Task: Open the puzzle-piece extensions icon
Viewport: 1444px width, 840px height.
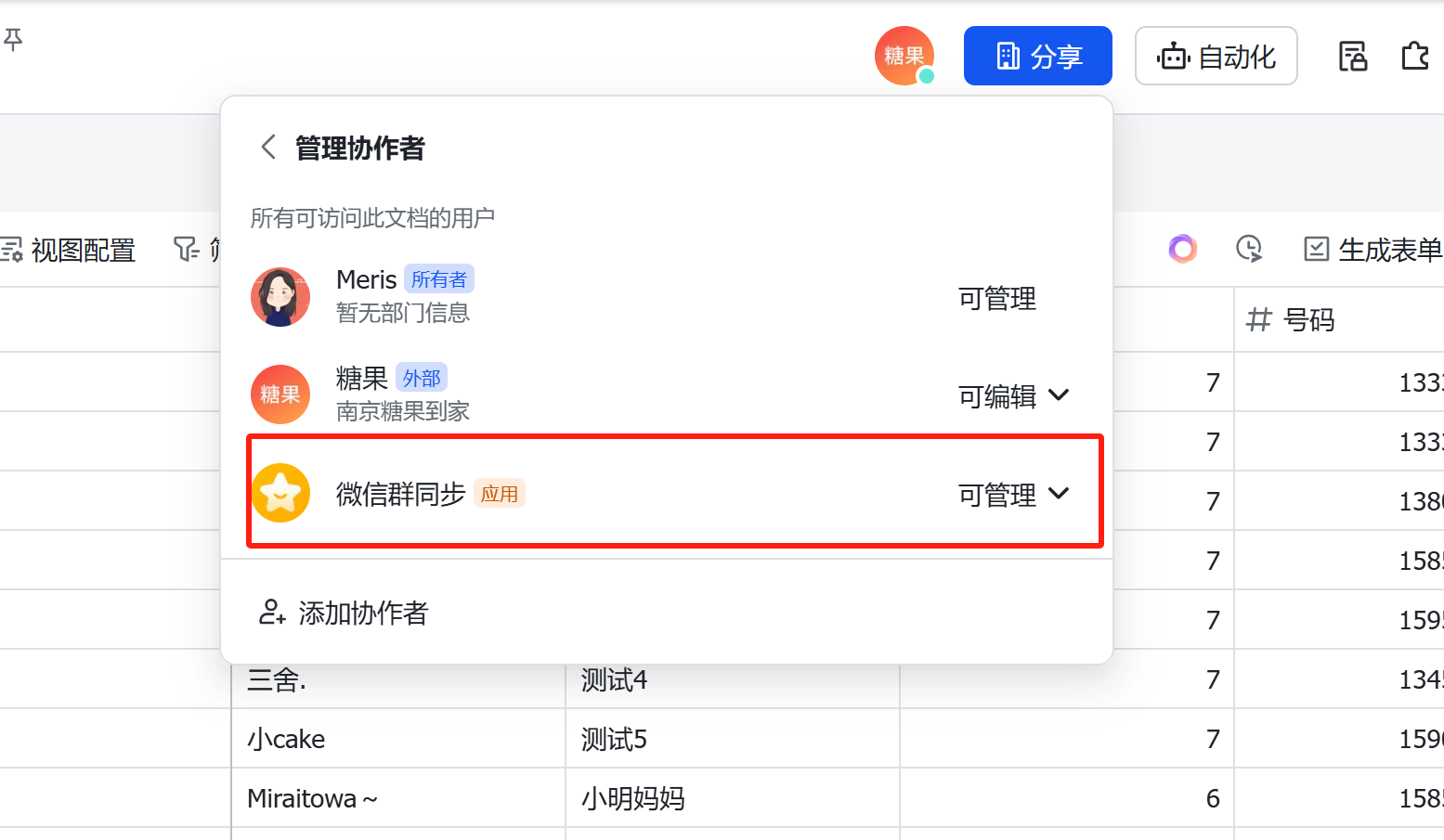Action: (1414, 57)
